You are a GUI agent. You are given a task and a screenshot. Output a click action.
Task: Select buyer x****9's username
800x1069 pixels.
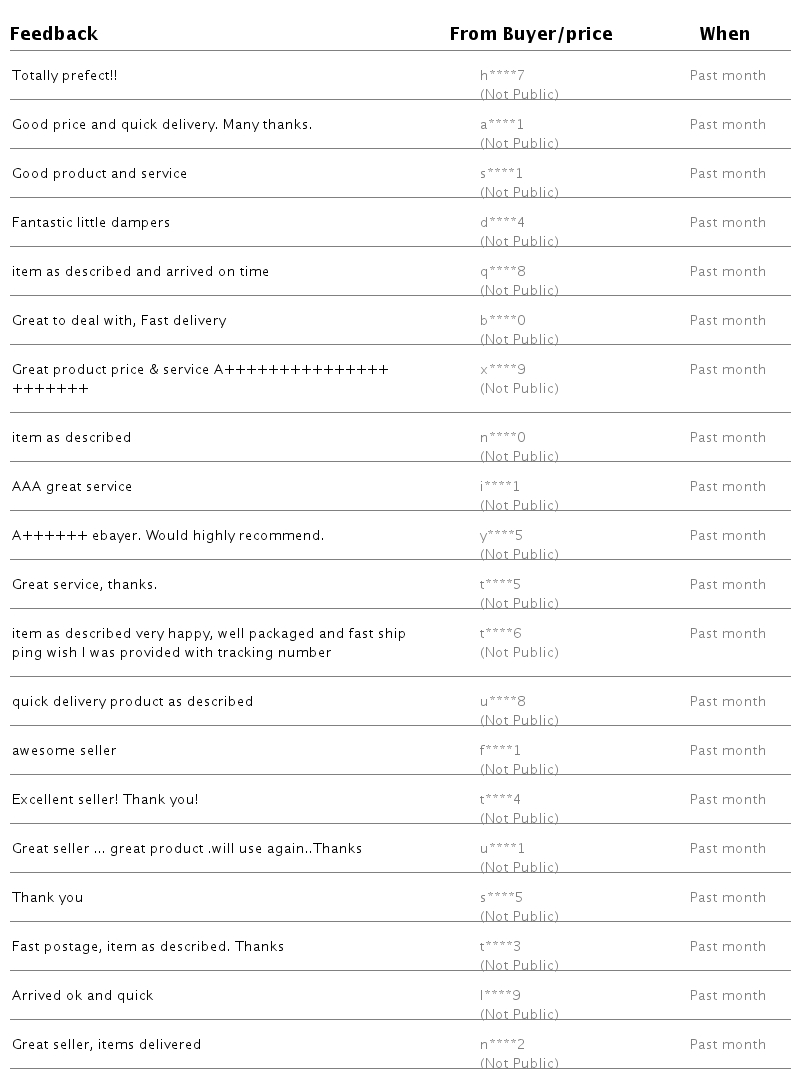point(502,370)
